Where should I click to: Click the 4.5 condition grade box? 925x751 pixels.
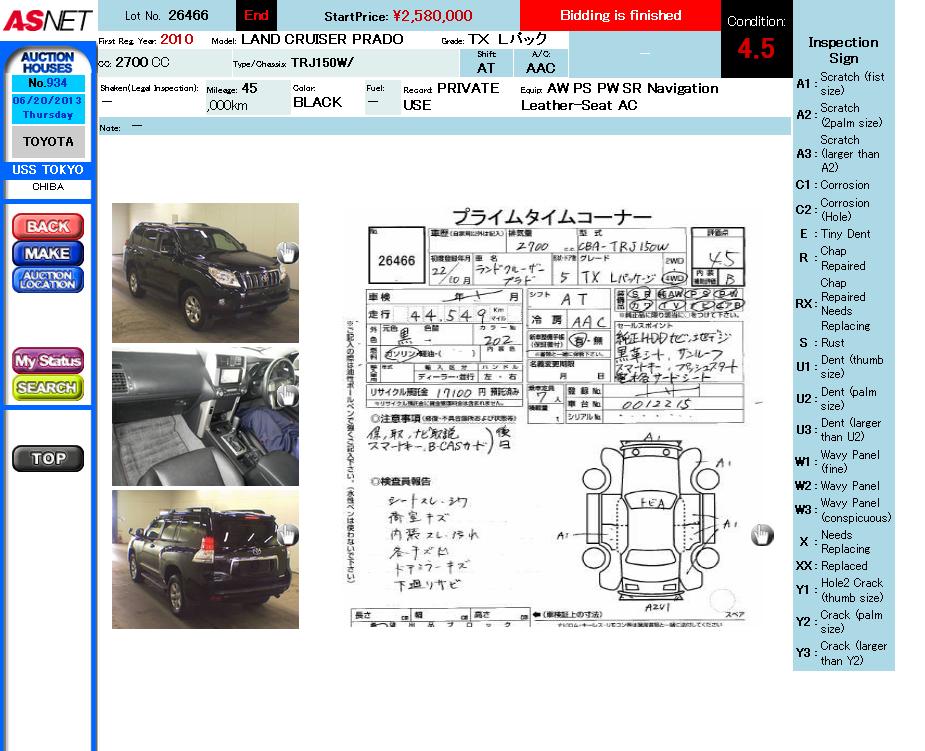(x=756, y=48)
